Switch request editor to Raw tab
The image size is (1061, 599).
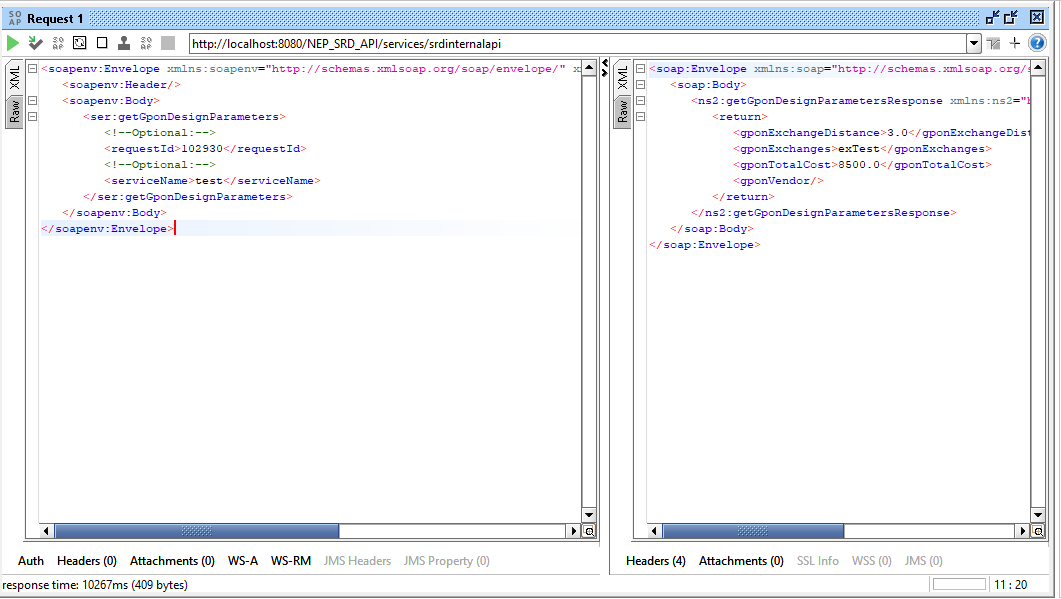click(x=15, y=110)
